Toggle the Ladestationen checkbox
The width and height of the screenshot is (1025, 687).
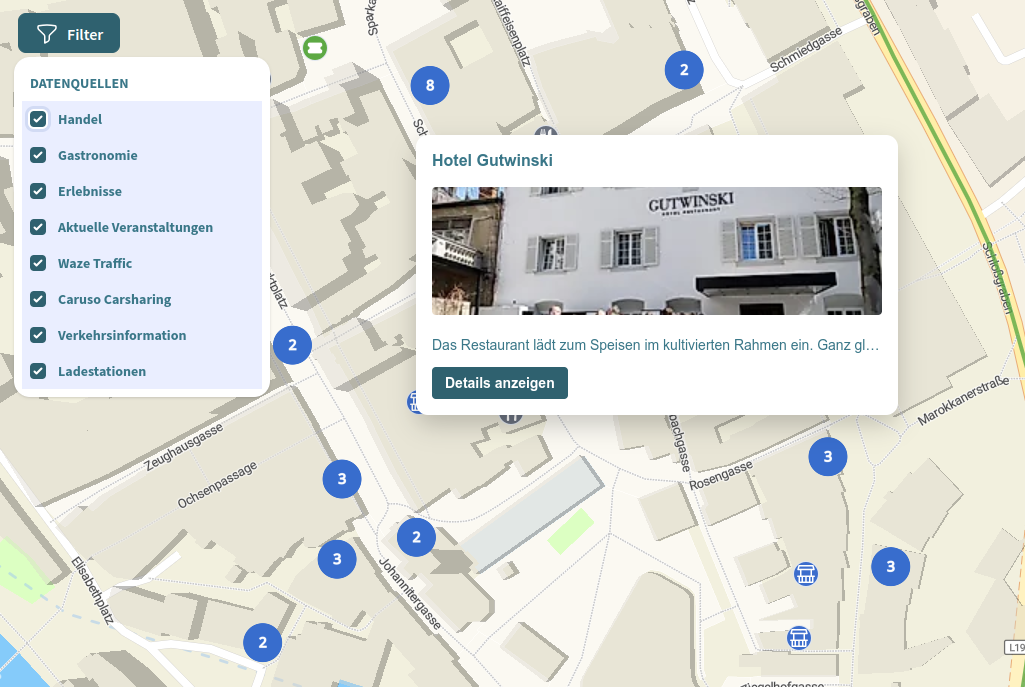[x=38, y=371]
